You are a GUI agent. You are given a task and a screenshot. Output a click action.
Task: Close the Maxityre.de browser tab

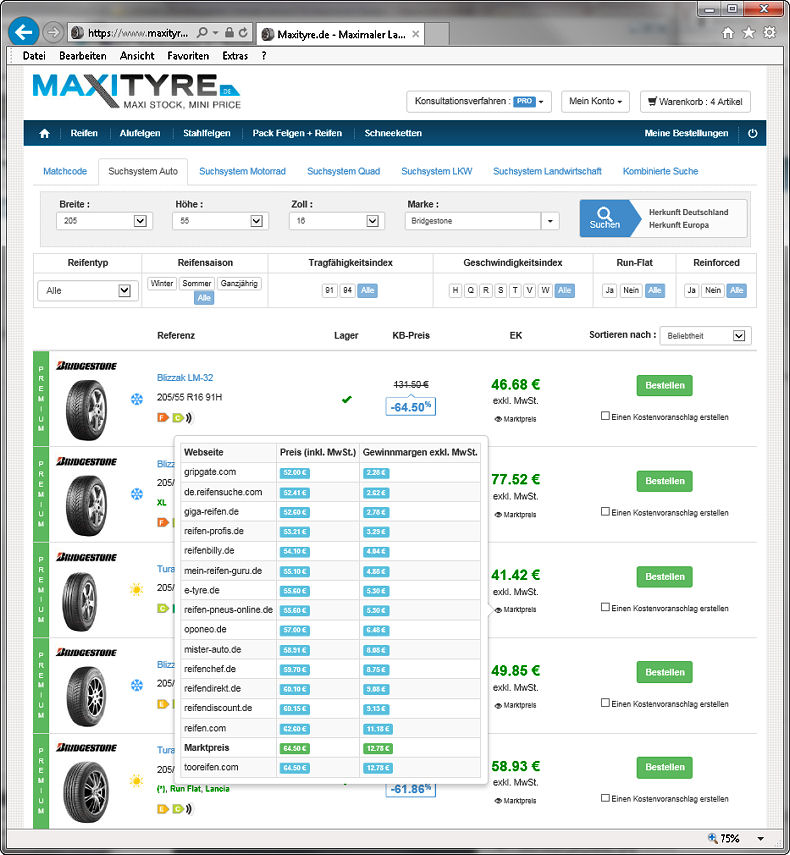tap(415, 34)
